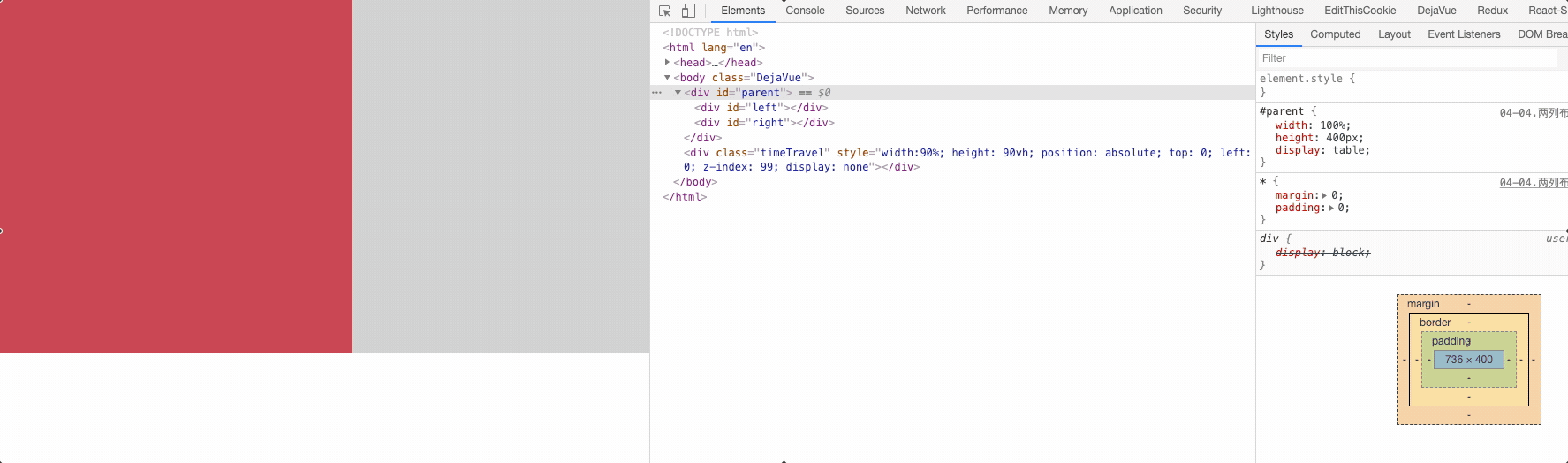Viewport: 1568px width, 463px height.
Task: Show the Event Listeners tab
Action: 1463,34
